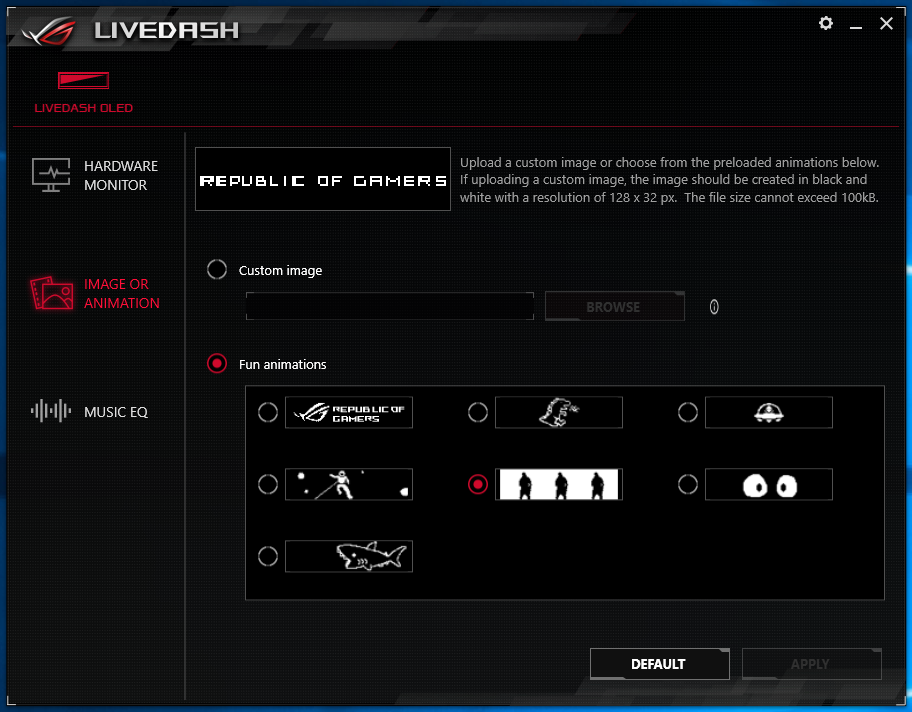Open the IMAGE OR ANIMATION section

pyautogui.click(x=122, y=293)
